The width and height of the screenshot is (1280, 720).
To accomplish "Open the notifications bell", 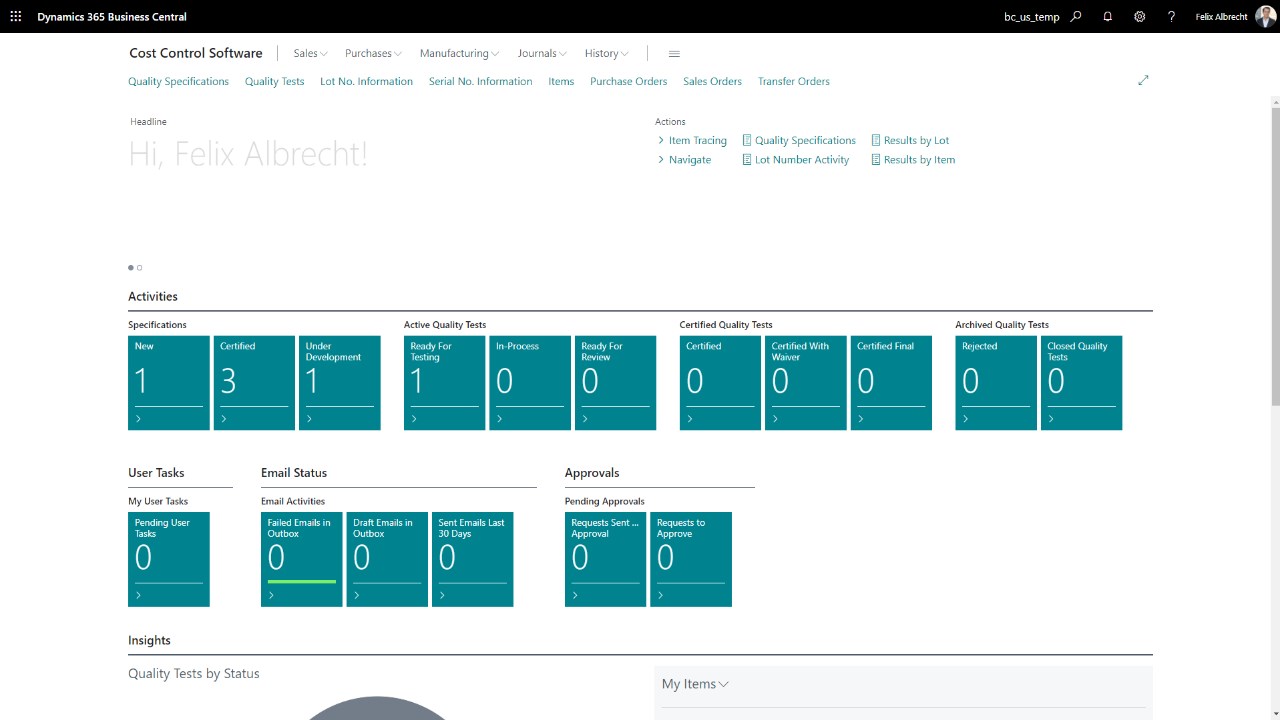I will pyautogui.click(x=1108, y=17).
